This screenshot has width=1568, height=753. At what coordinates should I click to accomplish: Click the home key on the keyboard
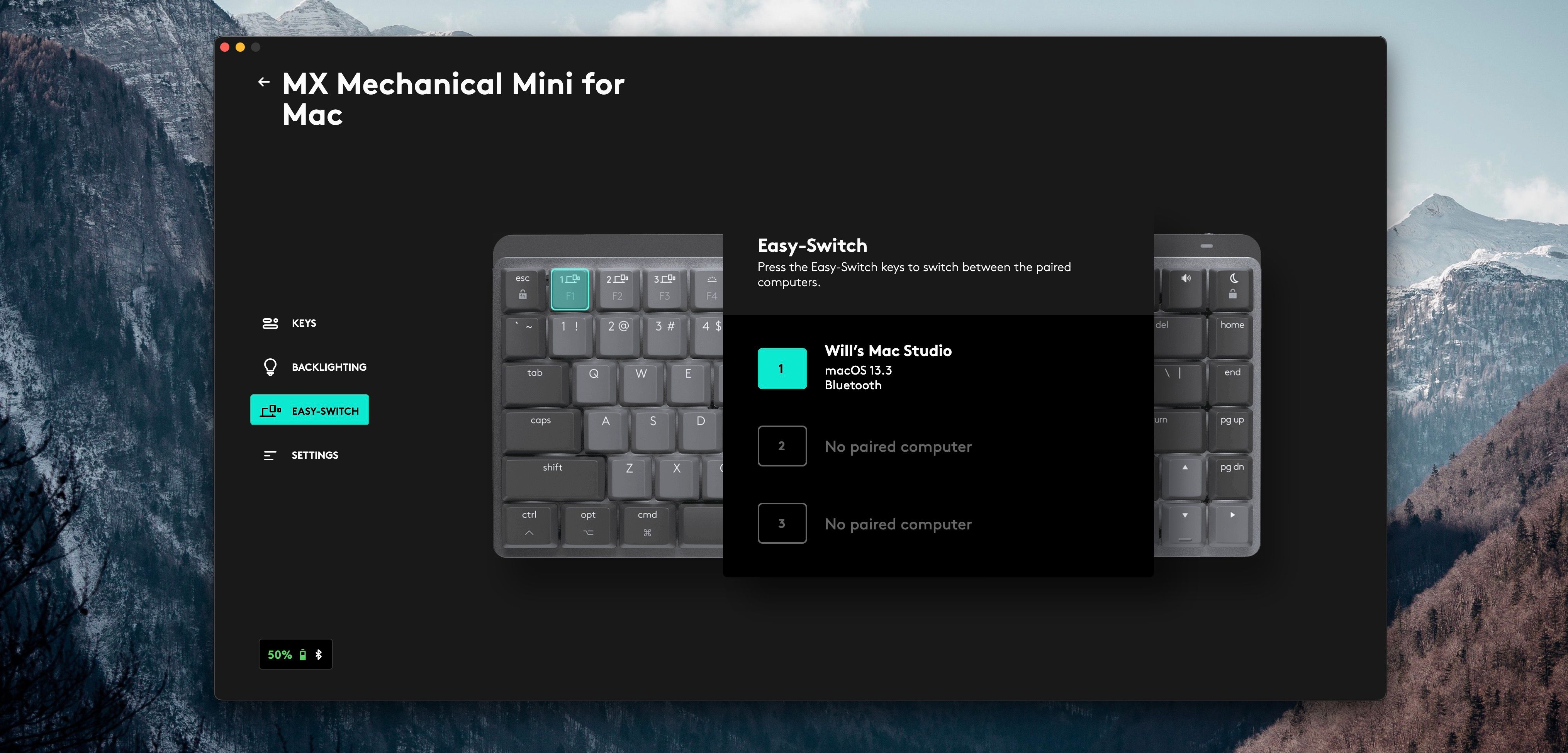click(x=1231, y=334)
